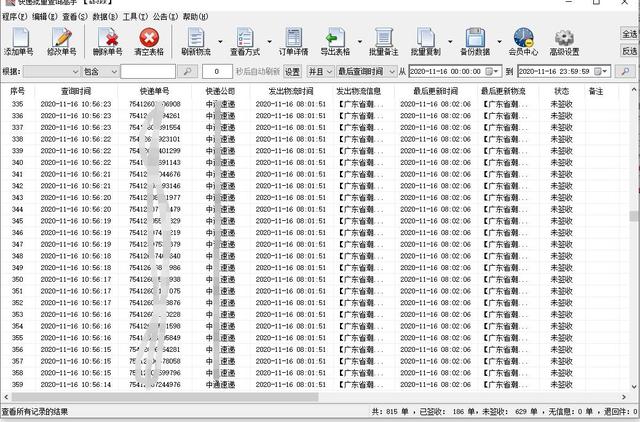Screen dimensions: 640x422
Task: Click the 反选 button
Action: pos(630,51)
